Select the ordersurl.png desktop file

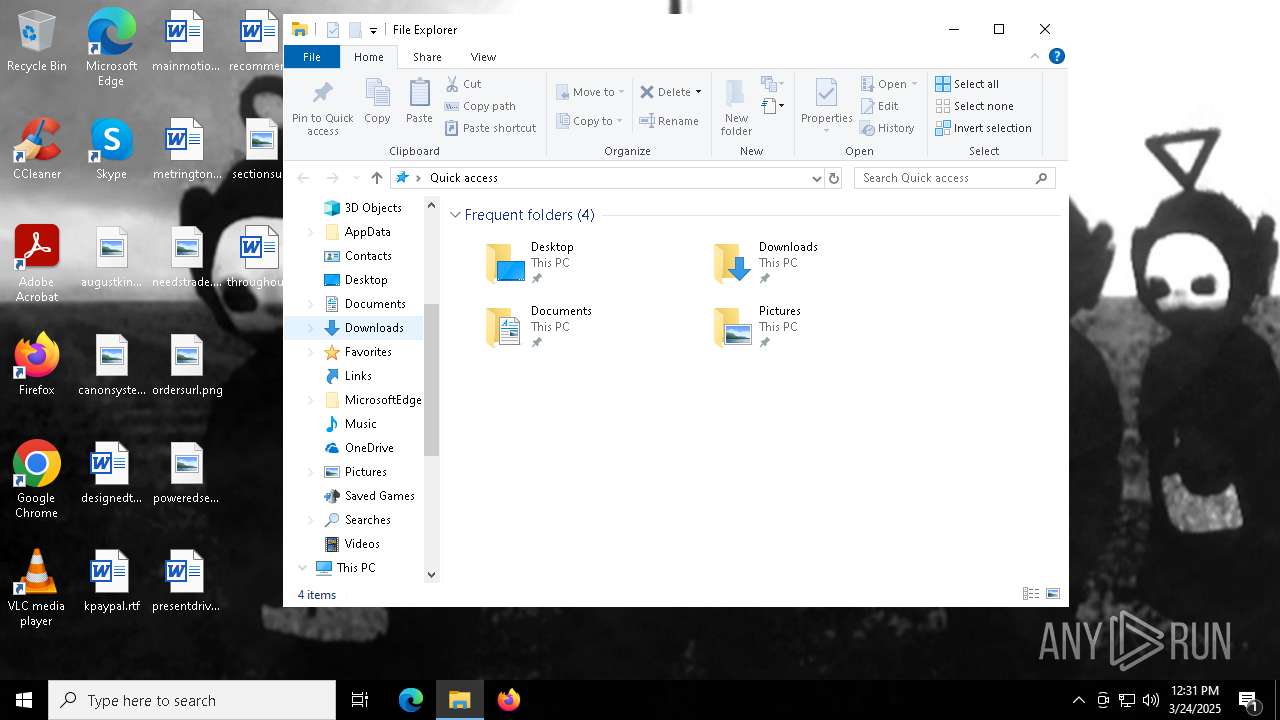(187, 365)
